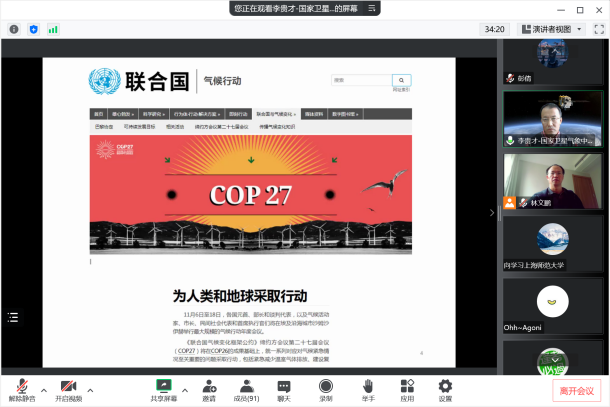Click the webpage search input field
This screenshot has height=407, width=610.
pyautogui.click(x=361, y=80)
